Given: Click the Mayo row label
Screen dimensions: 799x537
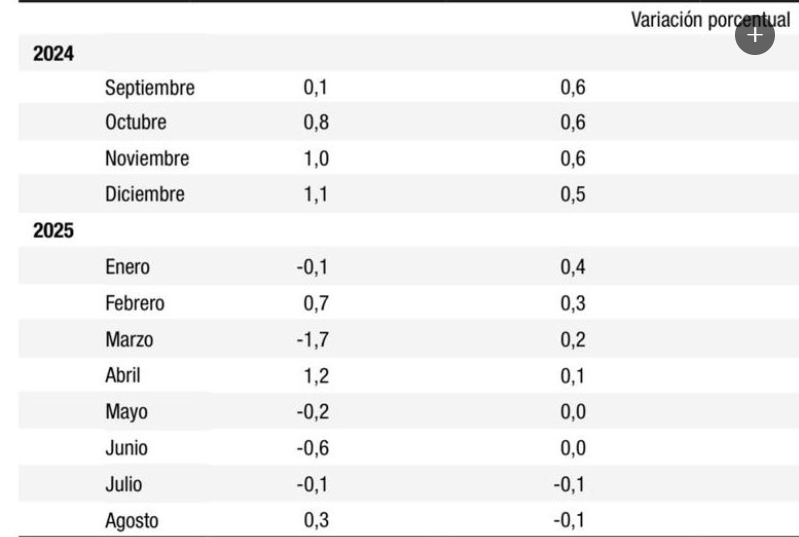Looking at the screenshot, I should click(x=127, y=412).
